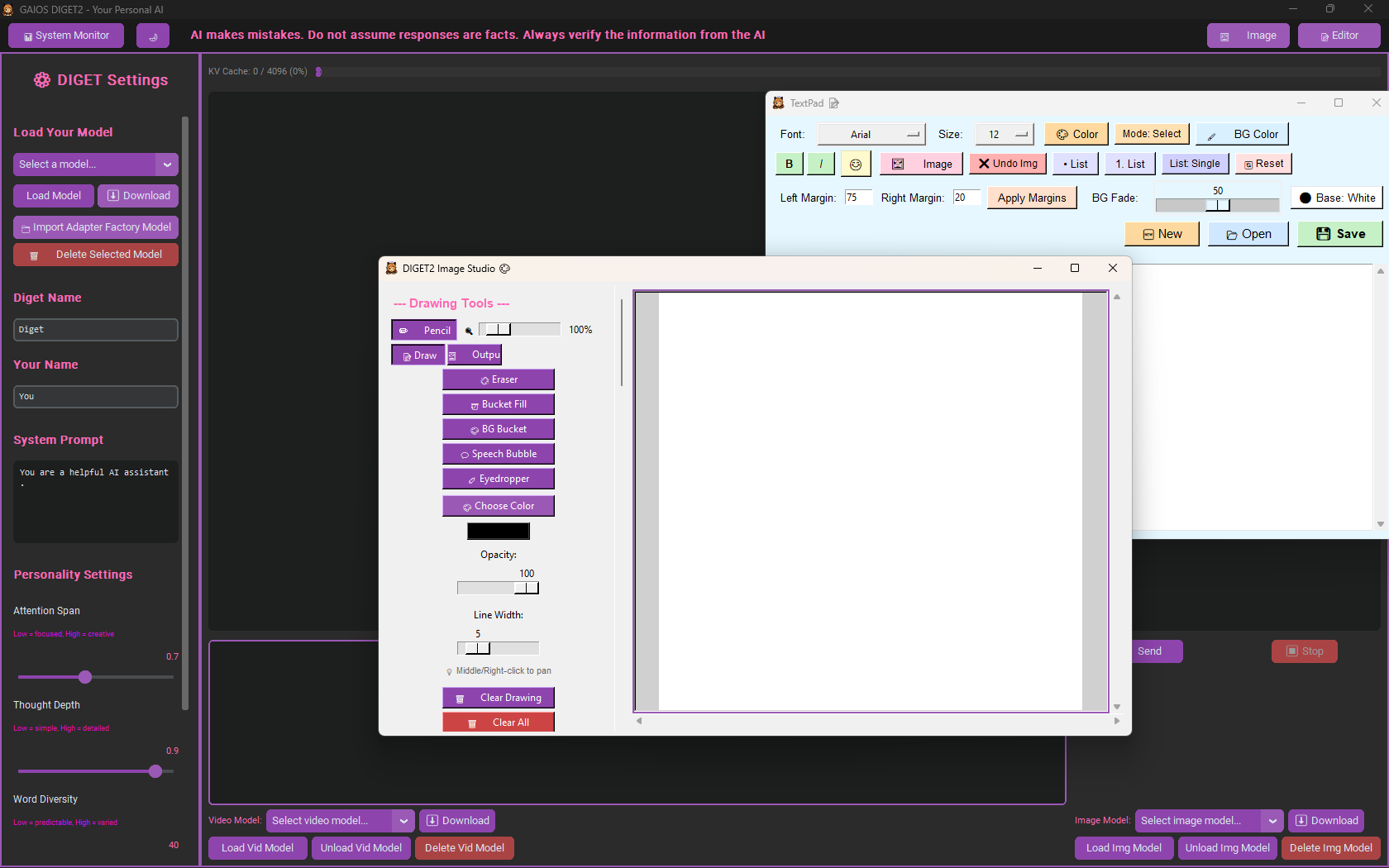Expand the video model dropdown
The image size is (1389, 868).
[x=403, y=820]
